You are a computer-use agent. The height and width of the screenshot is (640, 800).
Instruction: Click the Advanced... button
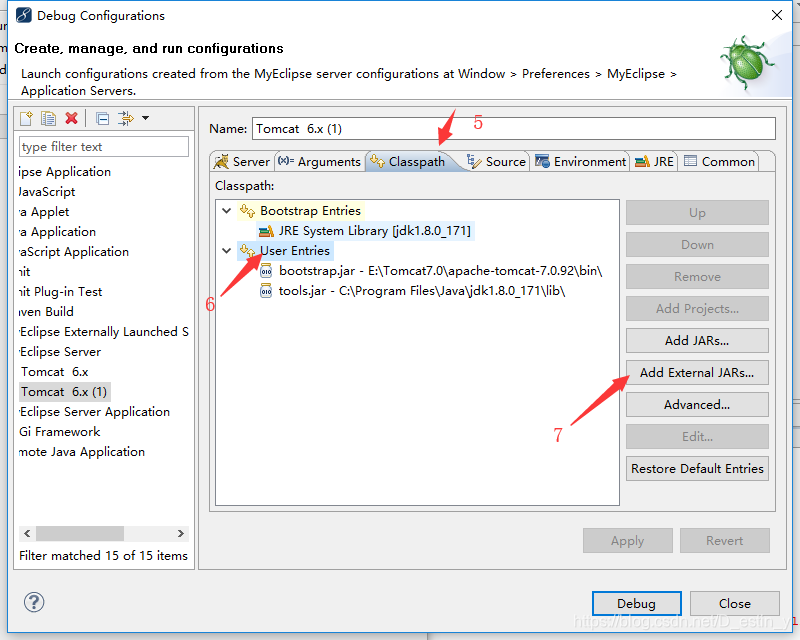click(x=697, y=405)
